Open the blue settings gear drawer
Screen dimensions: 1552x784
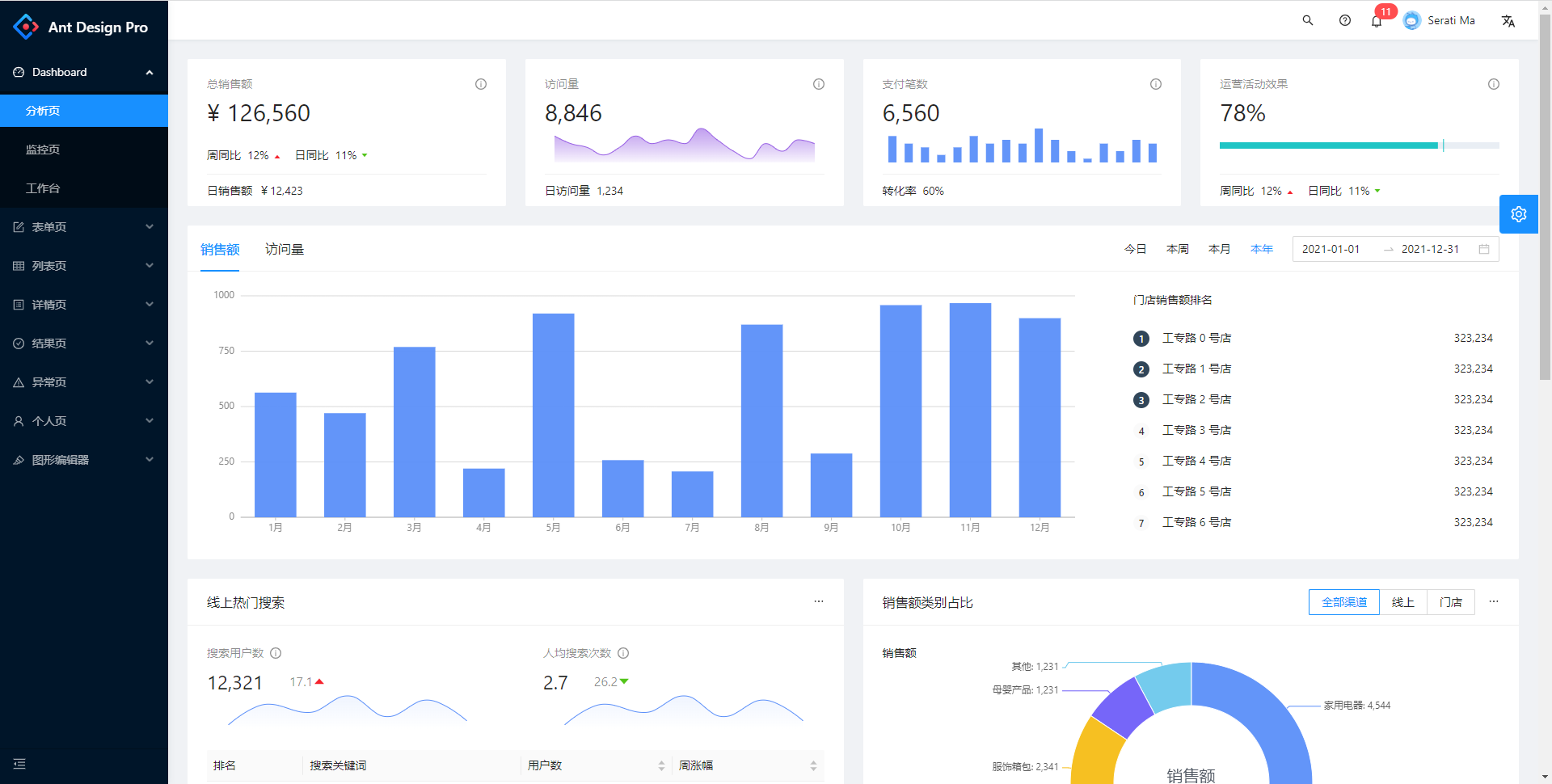1519,214
